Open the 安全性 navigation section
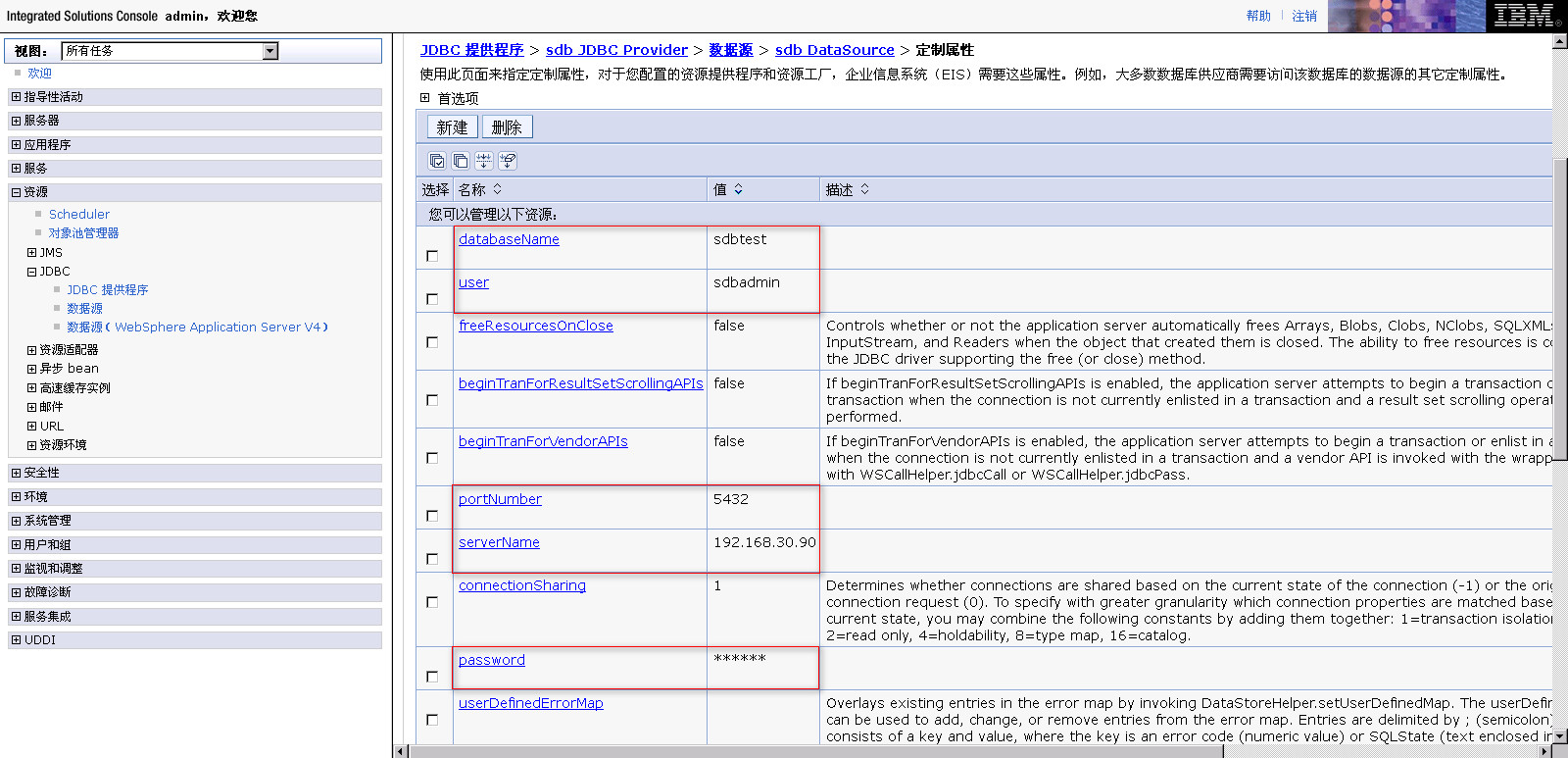The height and width of the screenshot is (758, 1568). click(x=41, y=473)
